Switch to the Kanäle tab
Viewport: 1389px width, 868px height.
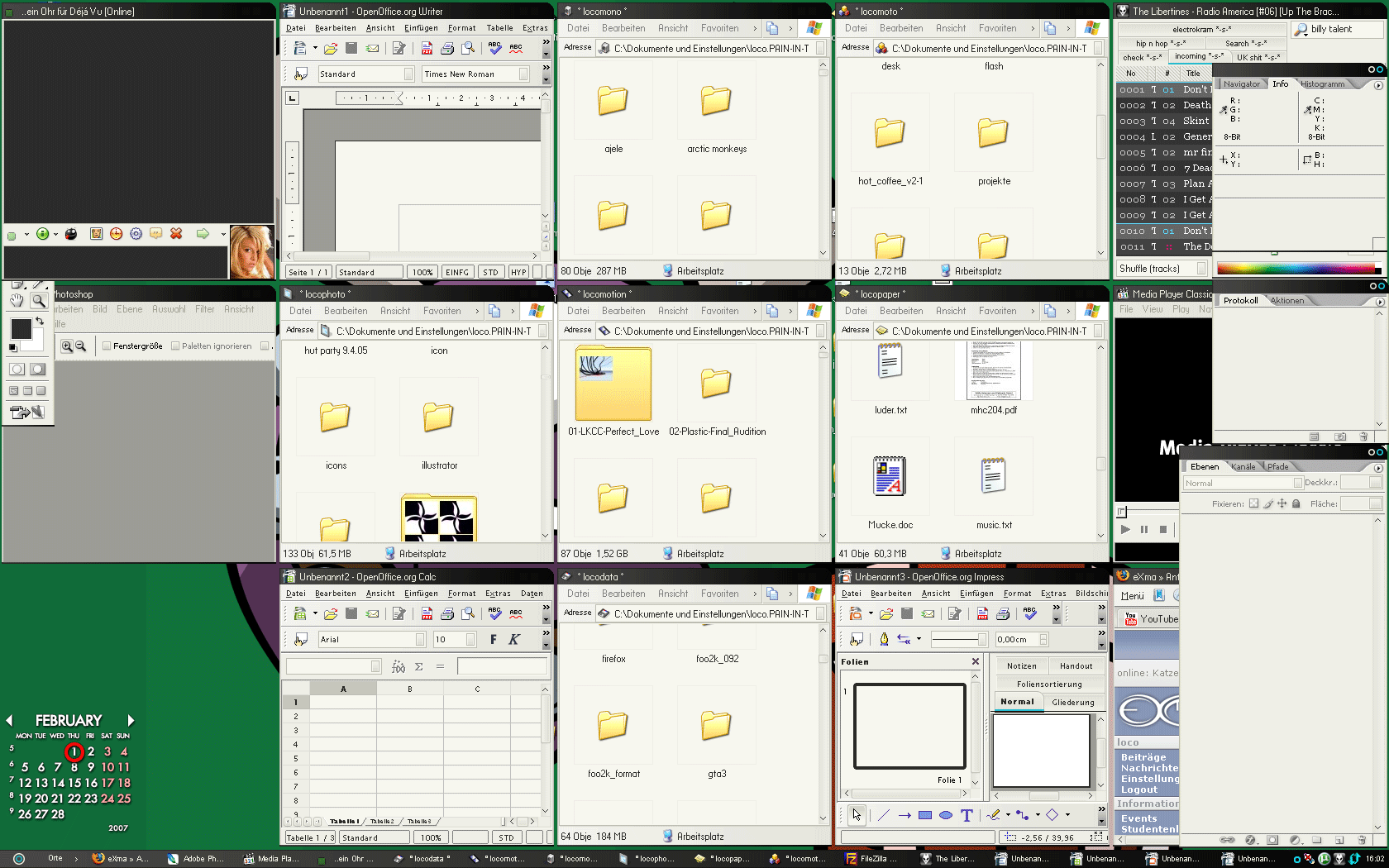click(x=1243, y=467)
